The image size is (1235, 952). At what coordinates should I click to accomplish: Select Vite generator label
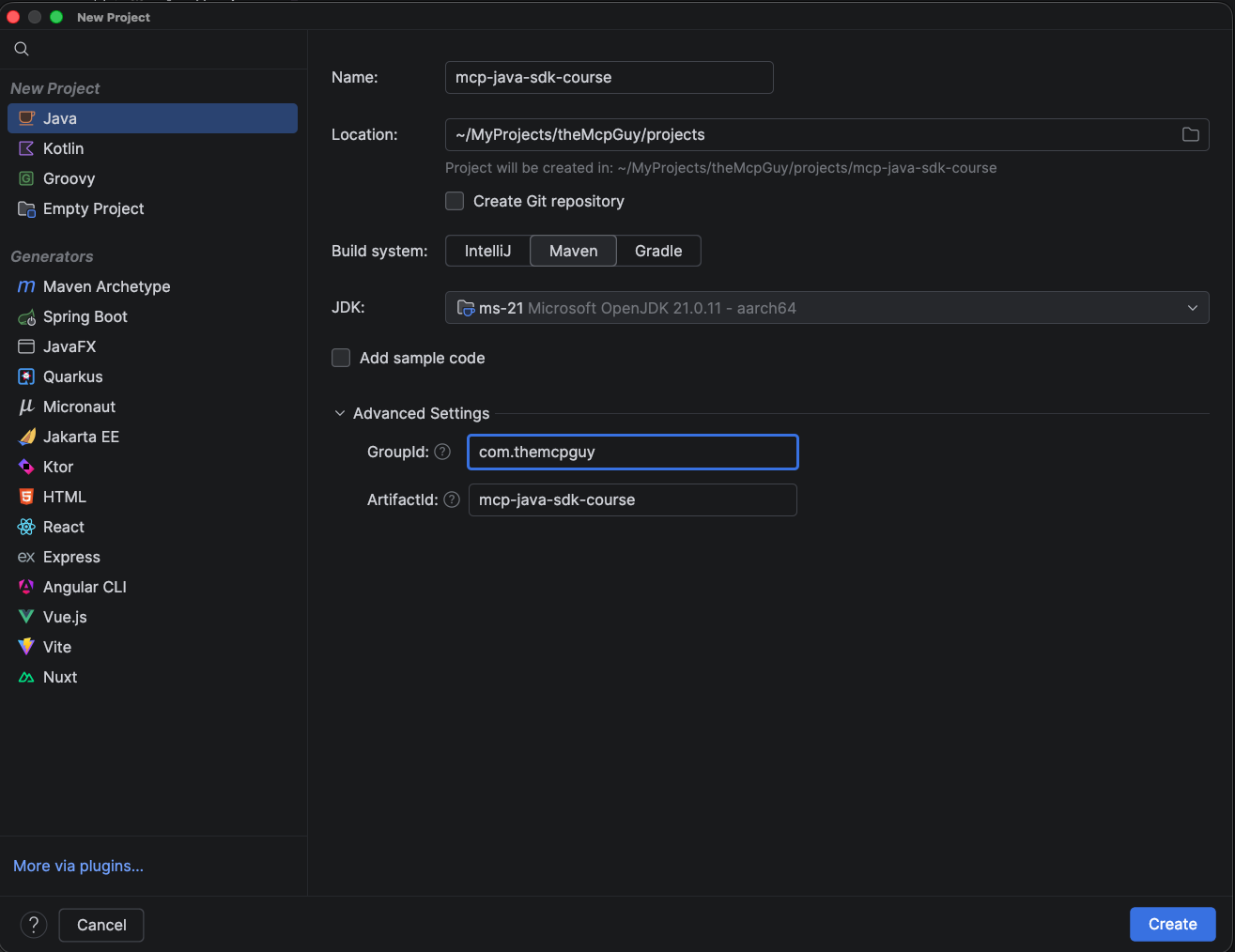tap(57, 647)
